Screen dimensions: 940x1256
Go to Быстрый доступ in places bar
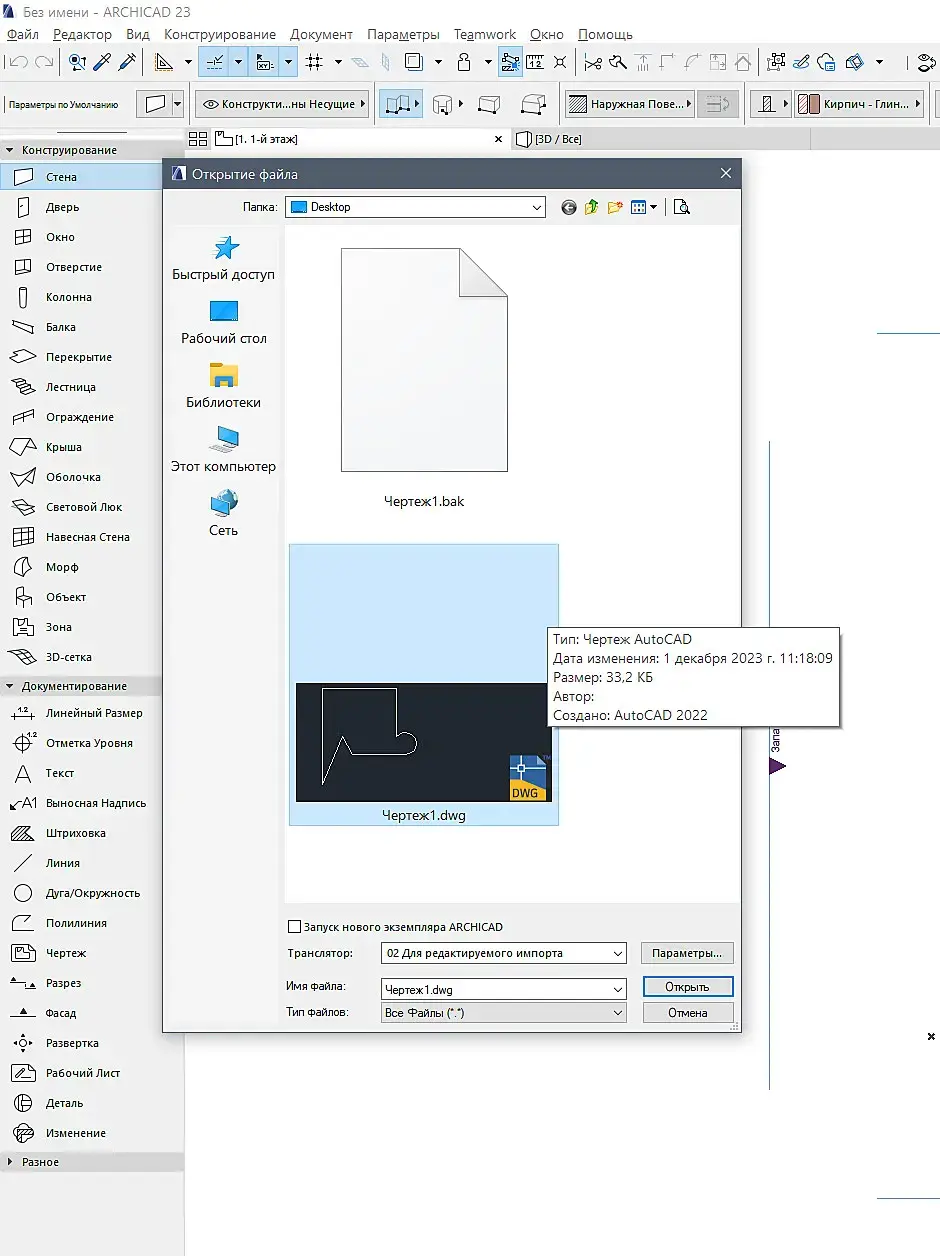(223, 258)
